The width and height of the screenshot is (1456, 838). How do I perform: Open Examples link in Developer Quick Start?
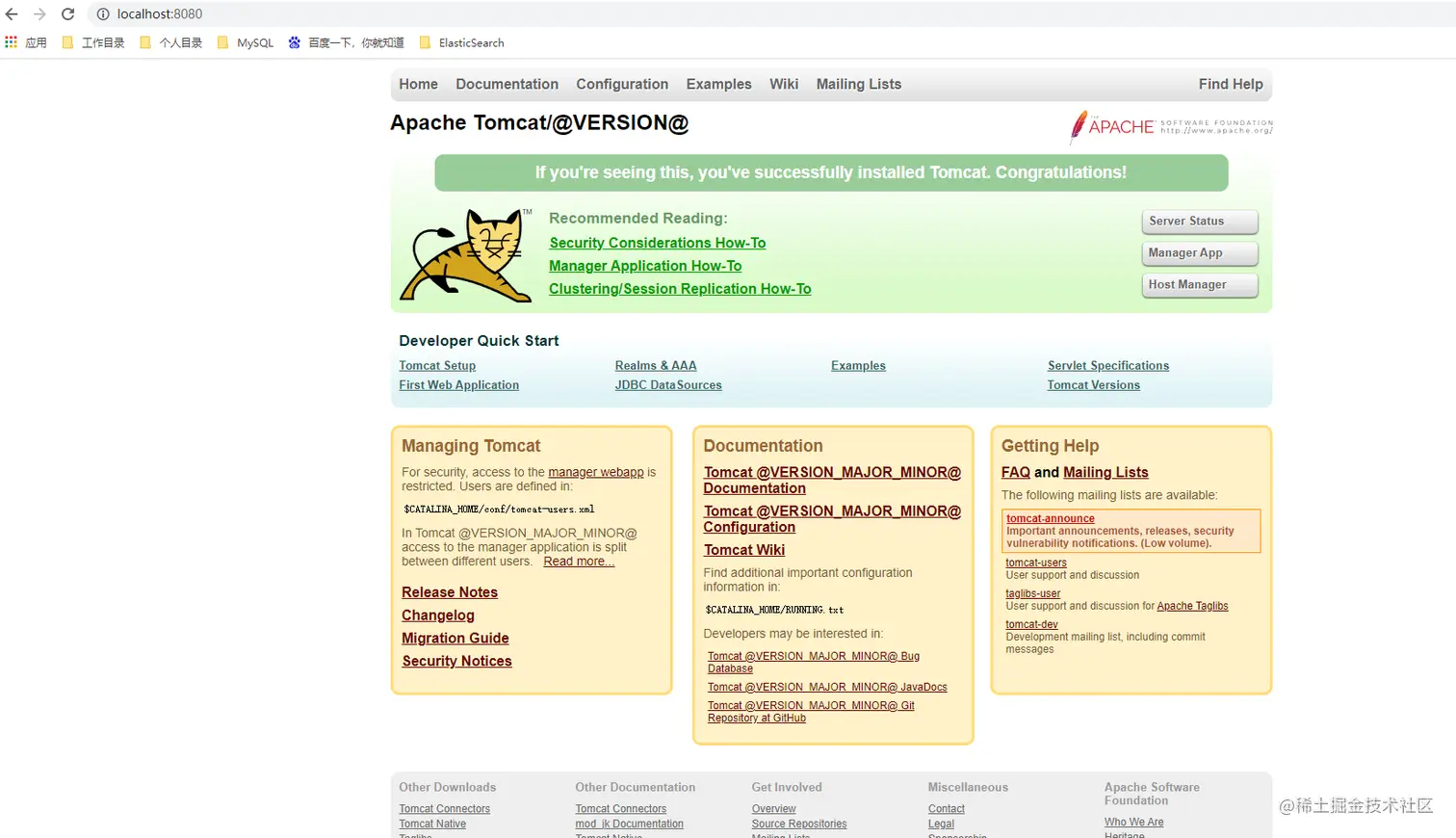[858, 366]
